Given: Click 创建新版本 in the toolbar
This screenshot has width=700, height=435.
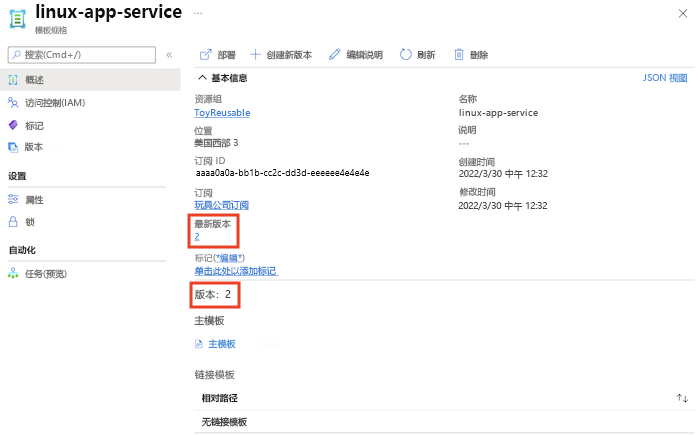Looking at the screenshot, I should coord(281,55).
